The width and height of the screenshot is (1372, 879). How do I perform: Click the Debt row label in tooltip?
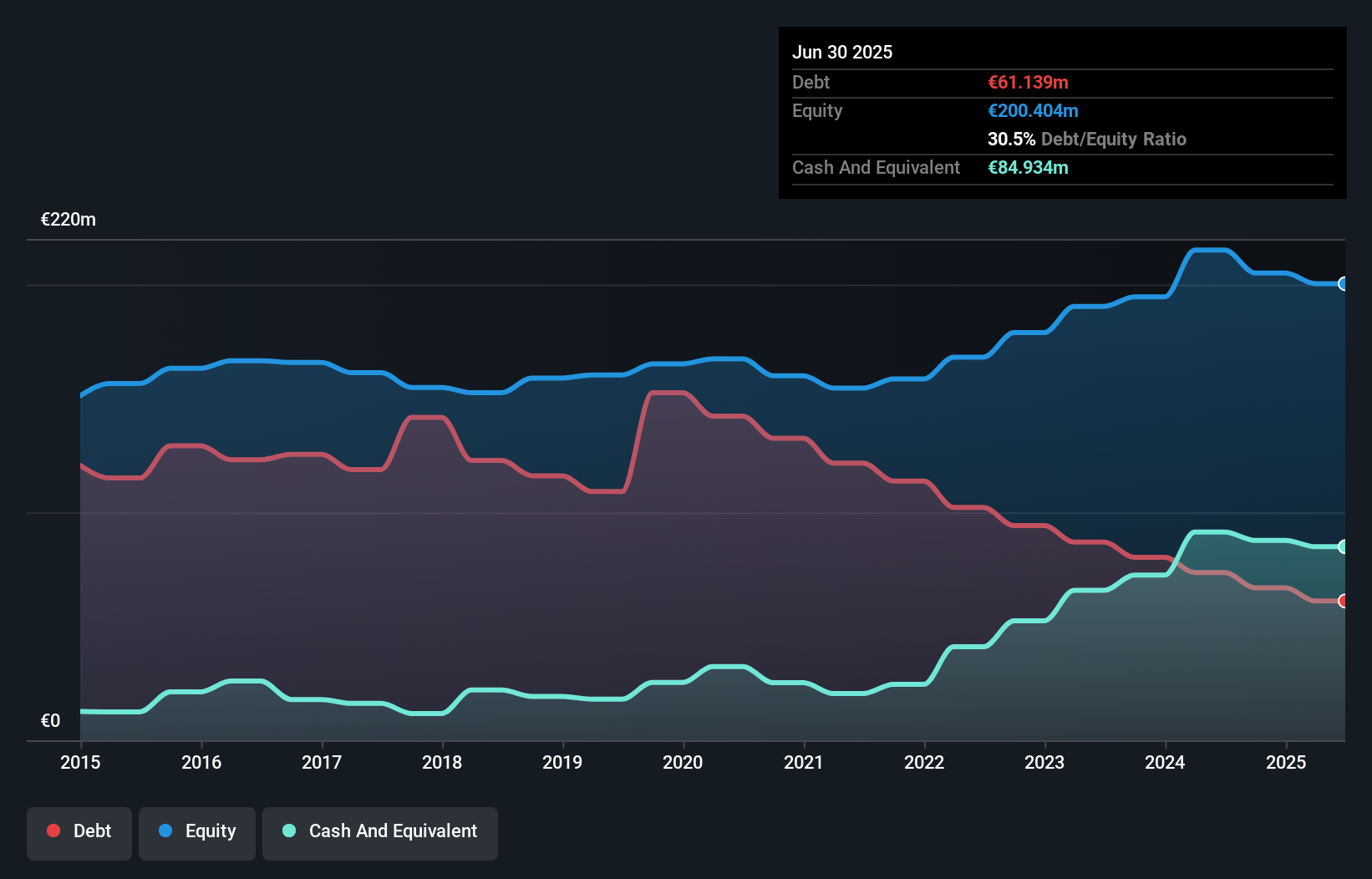pyautogui.click(x=810, y=82)
